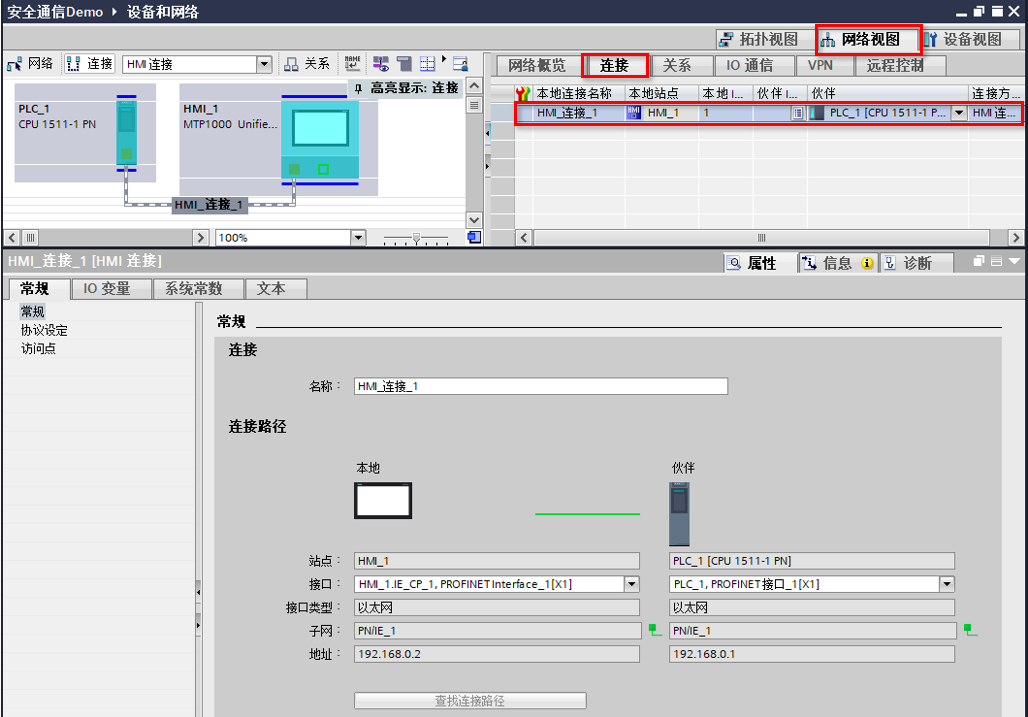Click the green subnet icon next to local PN/IE_1

pyautogui.click(x=651, y=630)
